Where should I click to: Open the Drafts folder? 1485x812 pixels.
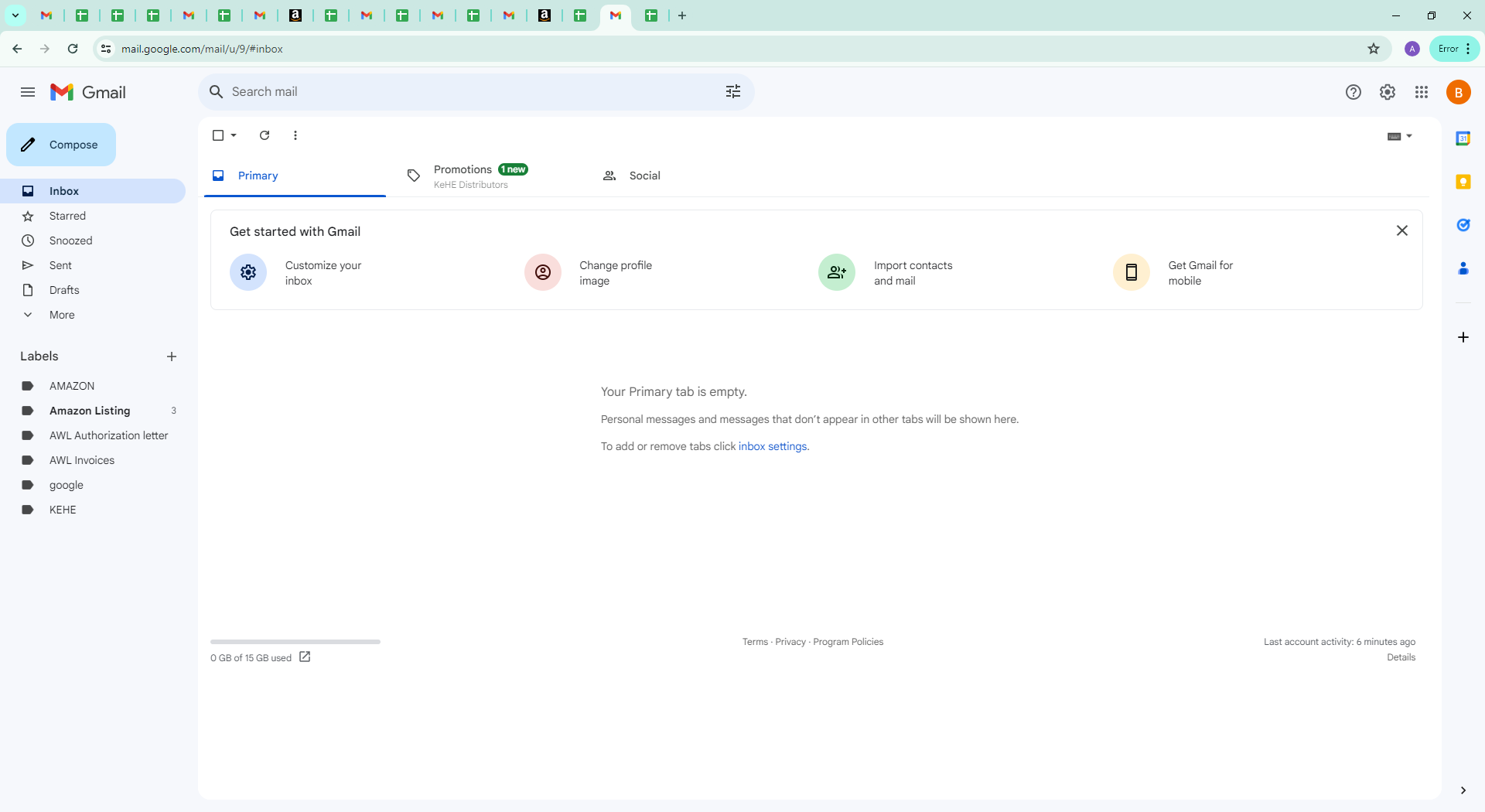93,290
